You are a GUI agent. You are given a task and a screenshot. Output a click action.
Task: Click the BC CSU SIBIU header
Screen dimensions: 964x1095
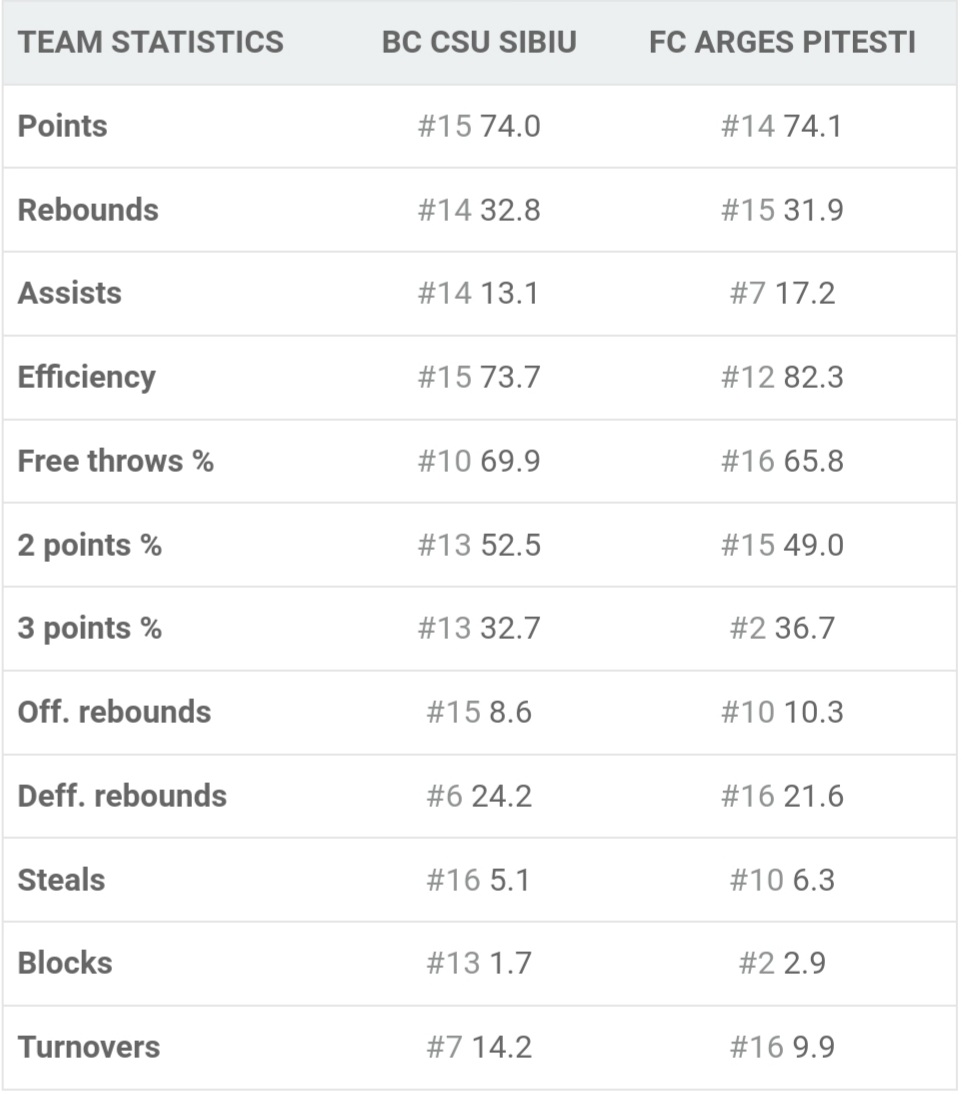(479, 42)
